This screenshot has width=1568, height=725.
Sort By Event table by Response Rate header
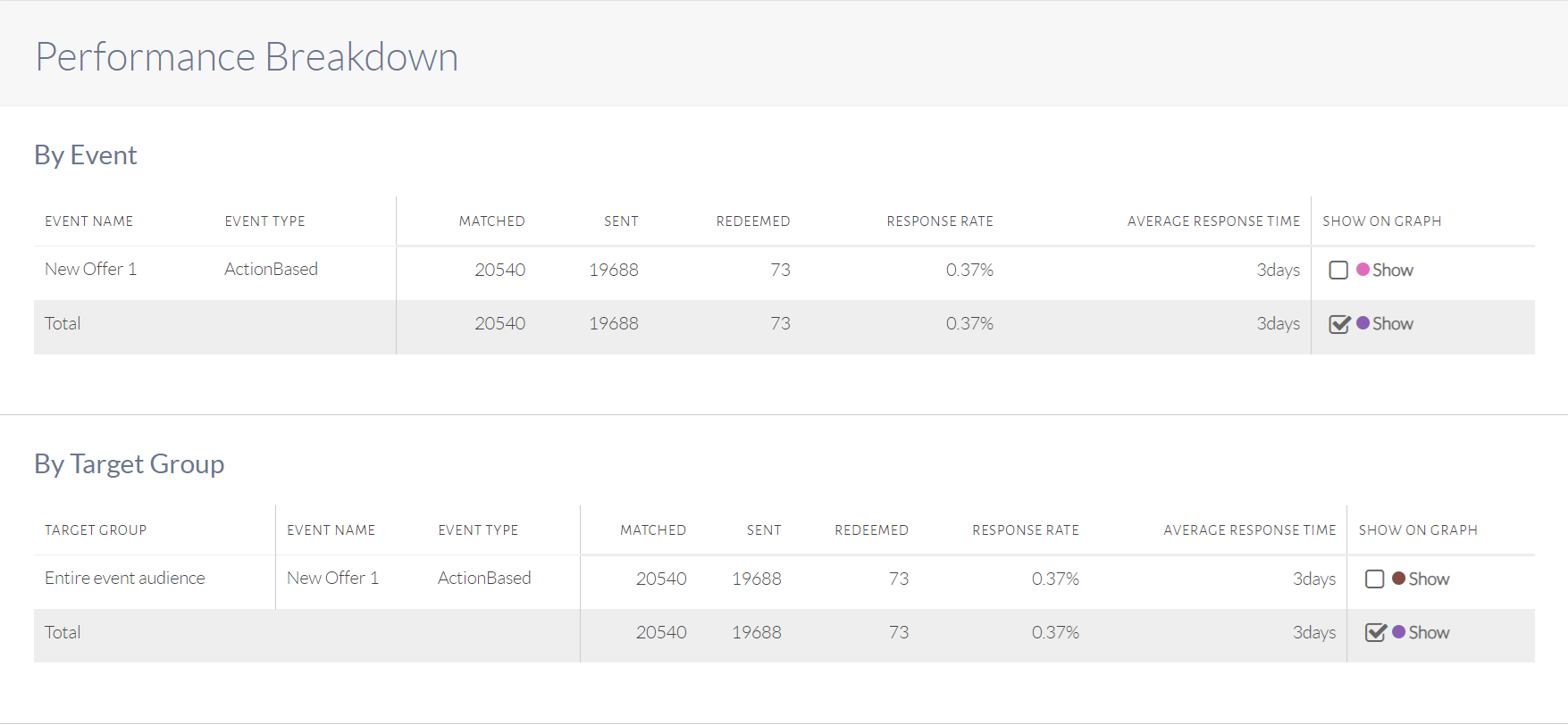(939, 221)
